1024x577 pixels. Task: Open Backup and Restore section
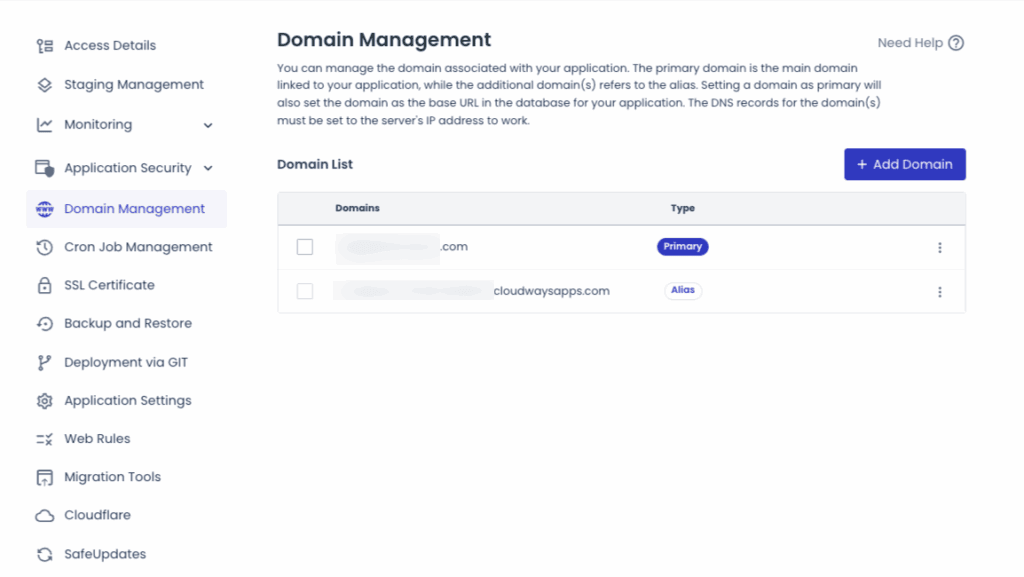pyautogui.click(x=127, y=324)
